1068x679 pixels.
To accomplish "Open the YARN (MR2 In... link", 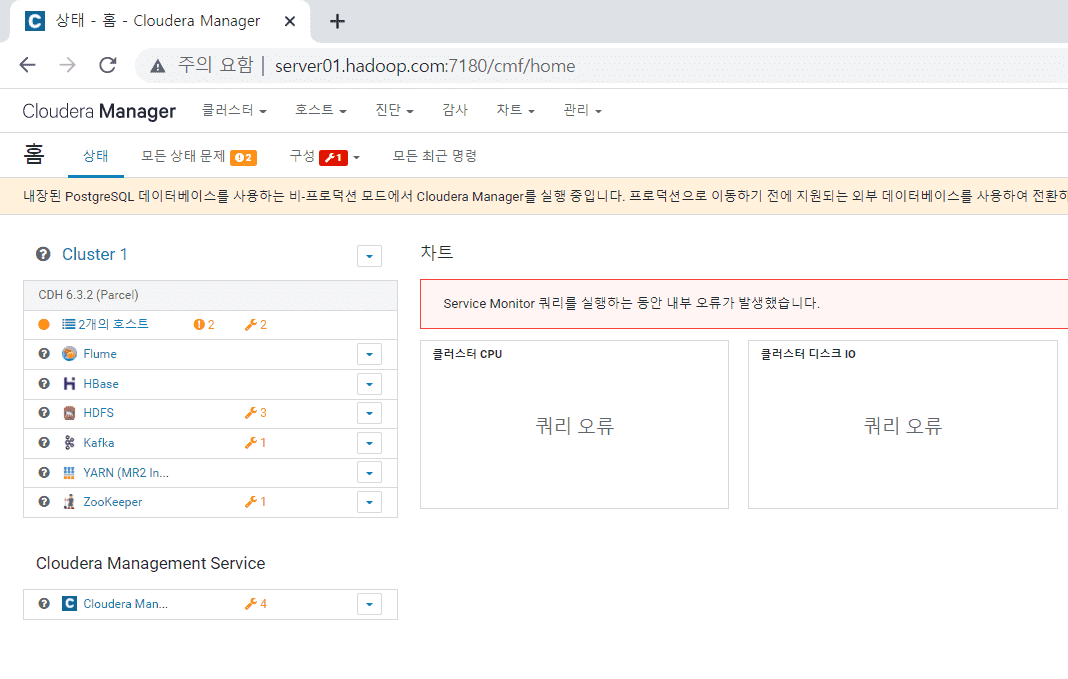I will pyautogui.click(x=126, y=473).
